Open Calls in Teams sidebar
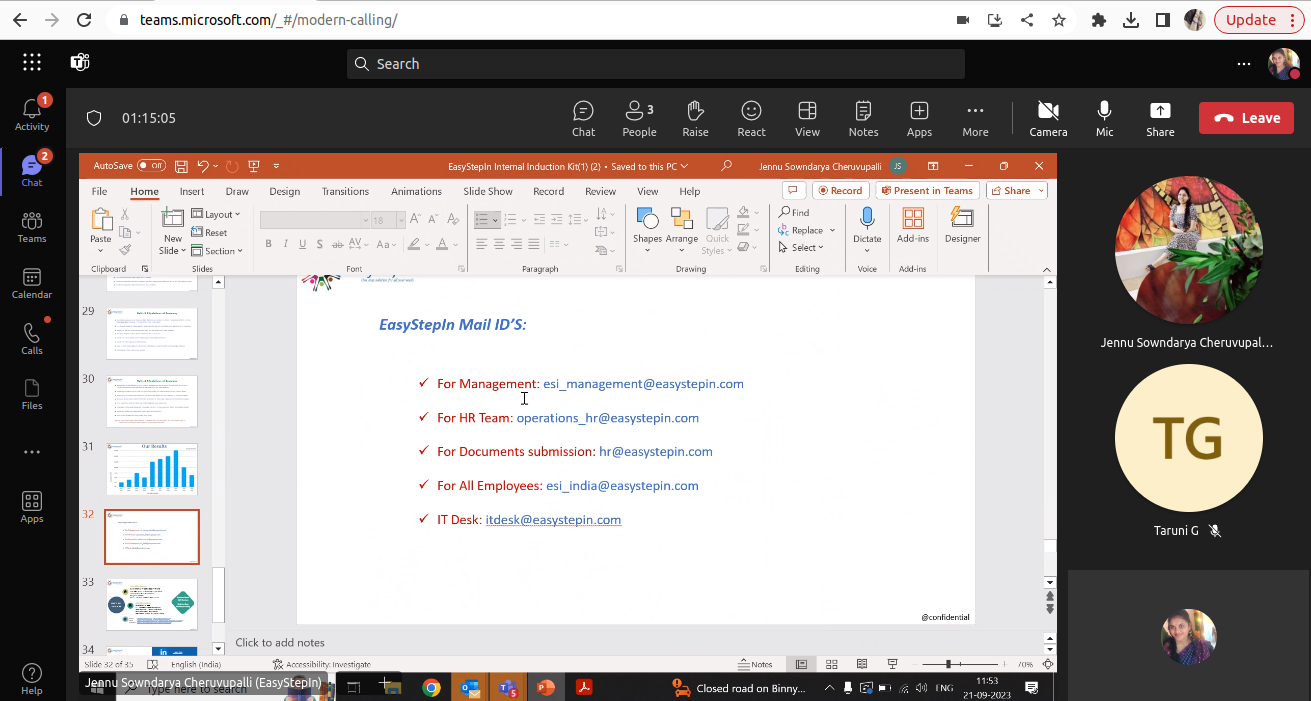 point(32,339)
